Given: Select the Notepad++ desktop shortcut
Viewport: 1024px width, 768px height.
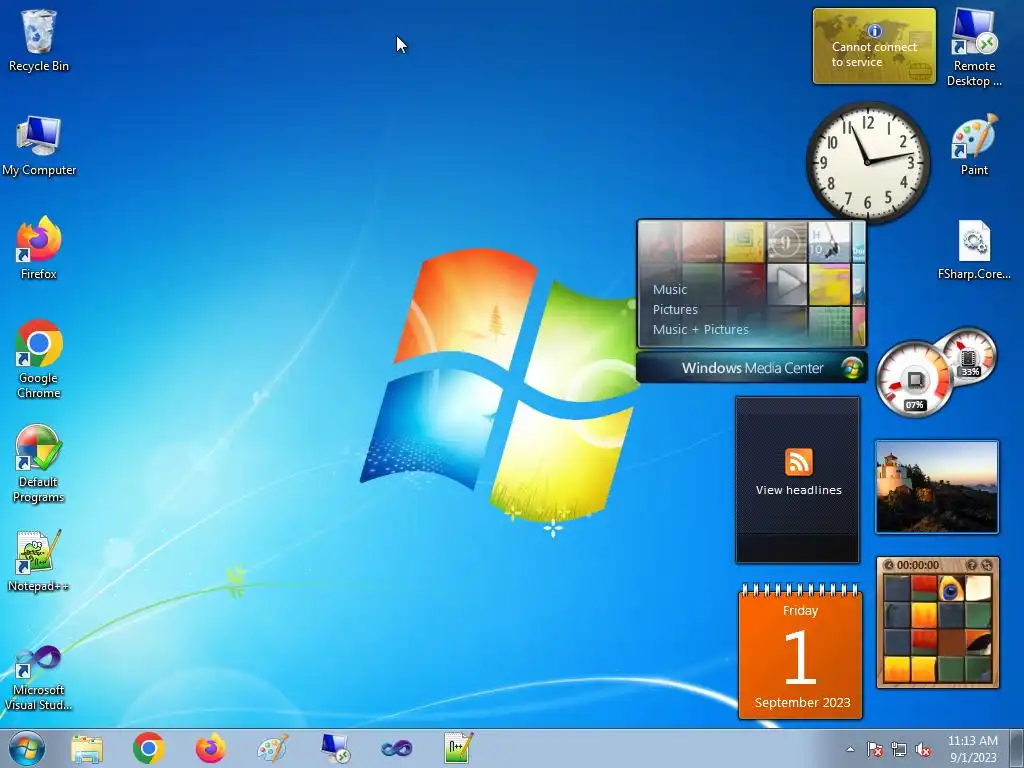Looking at the screenshot, I should tap(39, 560).
